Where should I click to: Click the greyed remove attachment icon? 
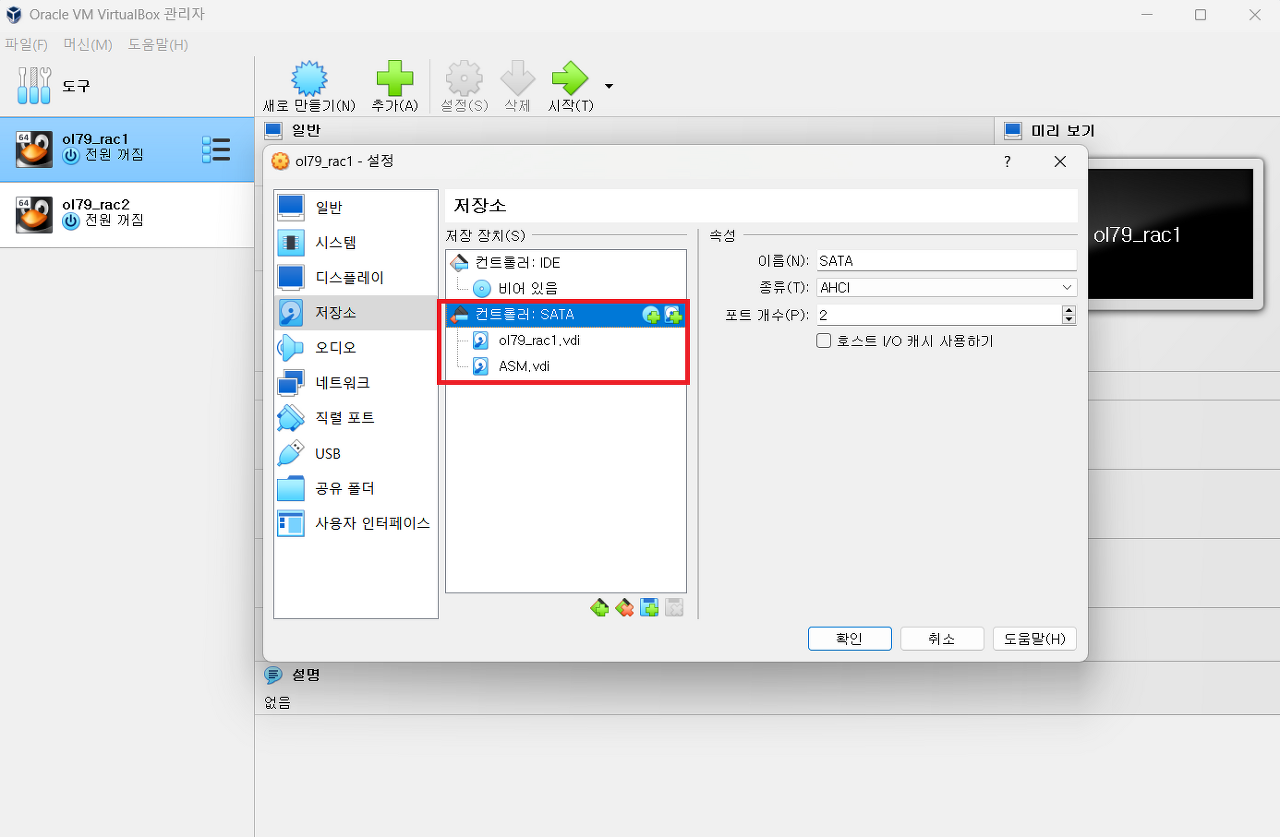[x=674, y=607]
